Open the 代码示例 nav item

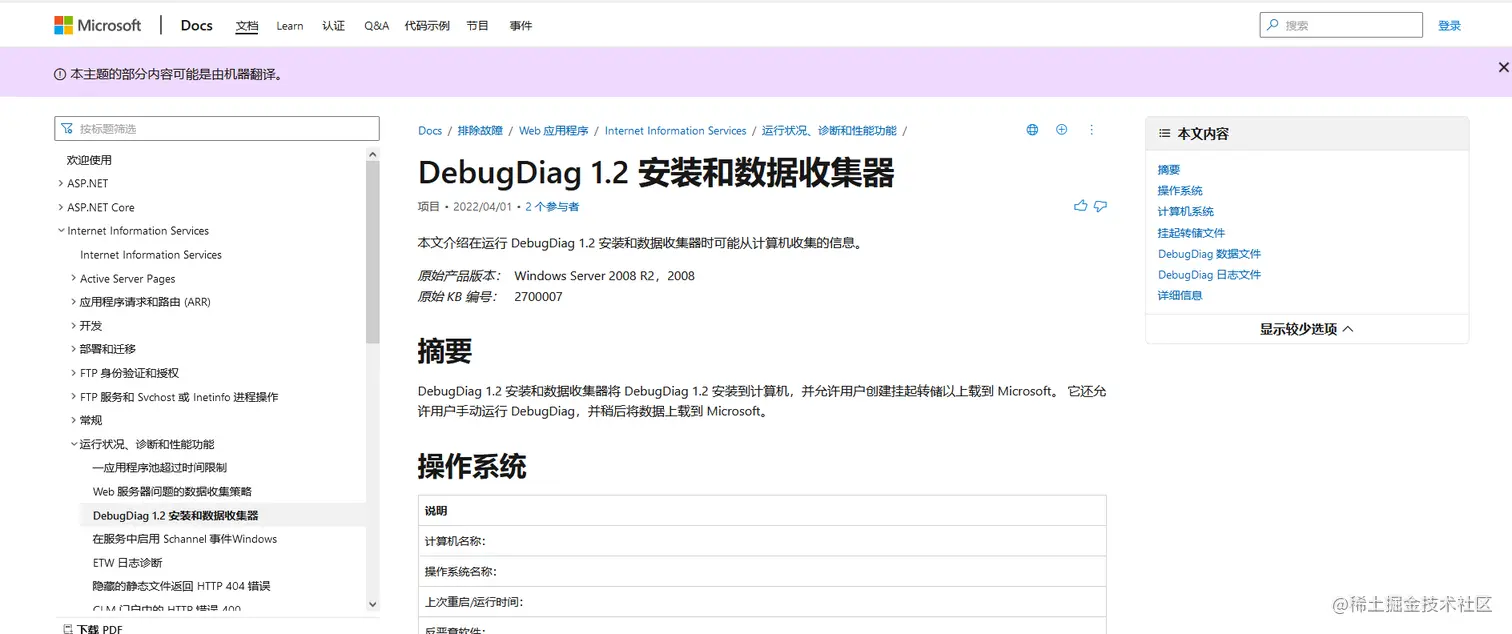pos(427,26)
